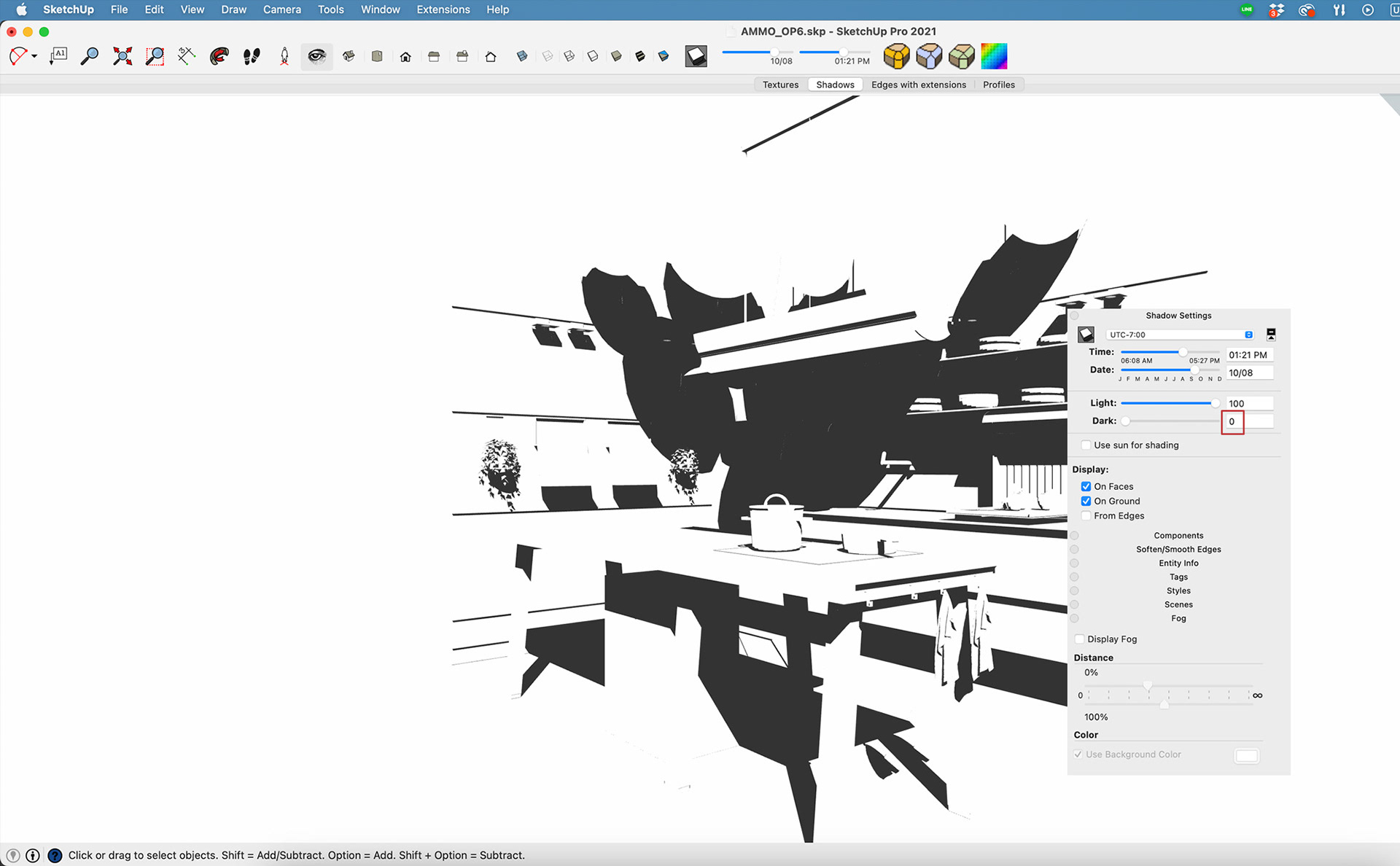Viewport: 1400px width, 866px height.
Task: Click the rainbow color-by-tag style icon
Action: (993, 56)
